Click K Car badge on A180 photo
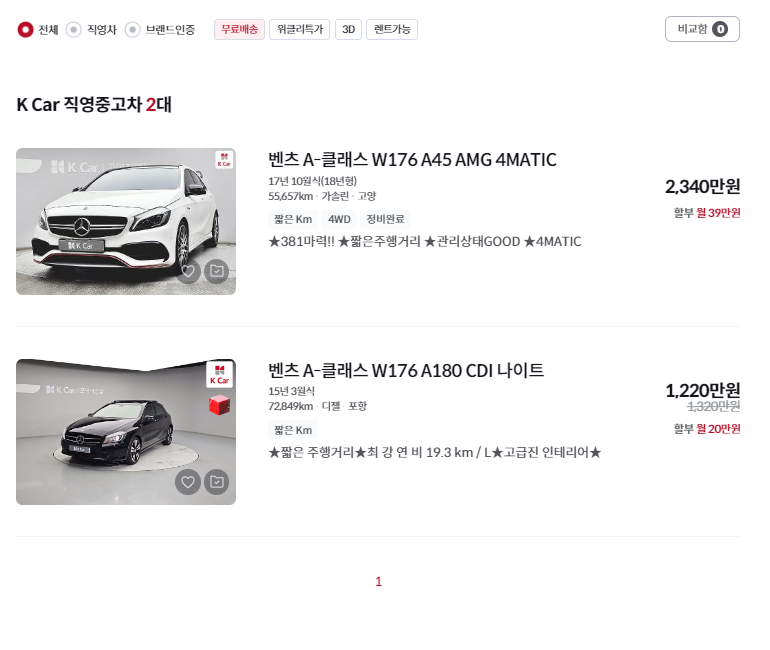The height and width of the screenshot is (650, 770). click(220, 375)
